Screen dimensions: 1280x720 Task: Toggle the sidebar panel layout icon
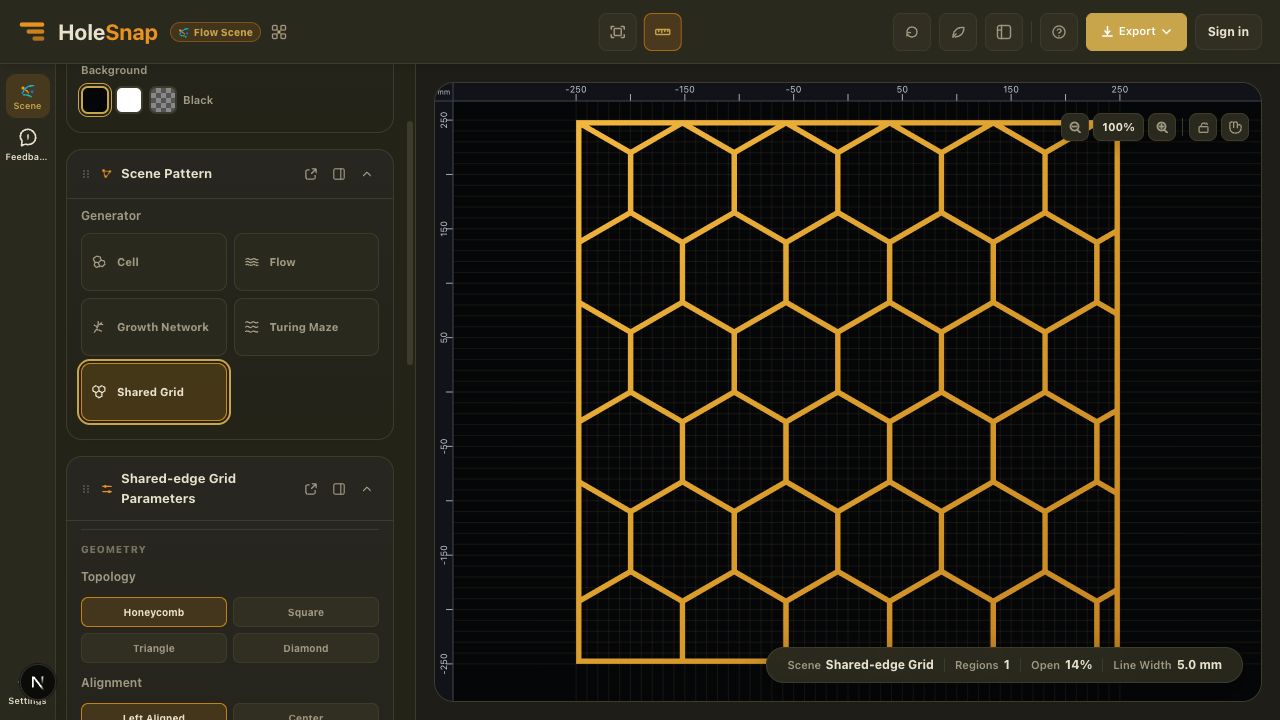click(x=1004, y=32)
